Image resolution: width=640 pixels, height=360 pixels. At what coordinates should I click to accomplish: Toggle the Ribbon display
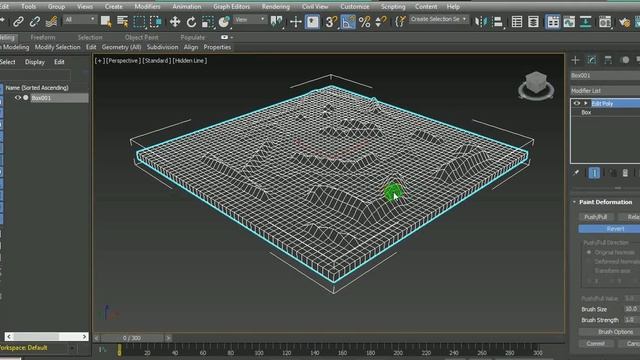[x=553, y=22]
